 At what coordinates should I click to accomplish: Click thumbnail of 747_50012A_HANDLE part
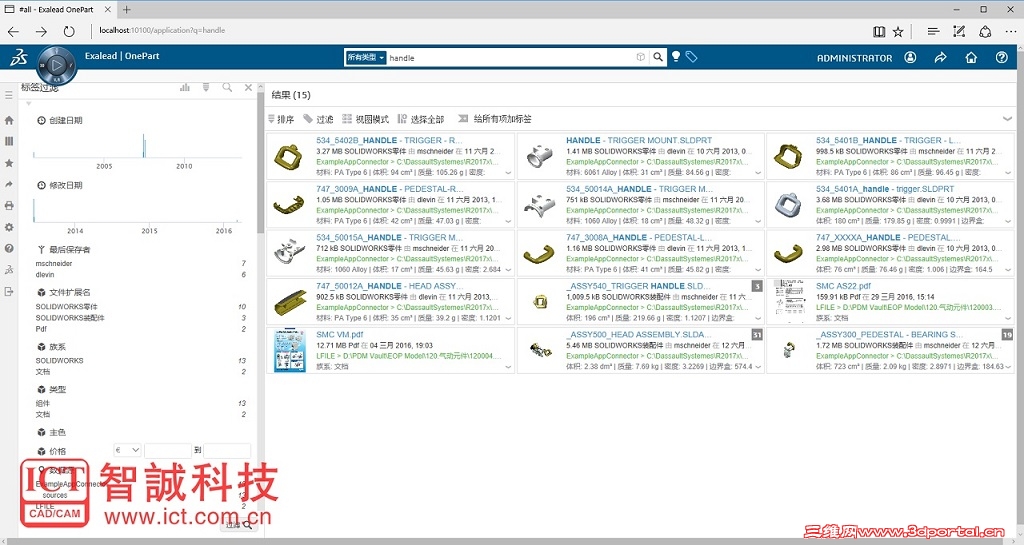[290, 302]
